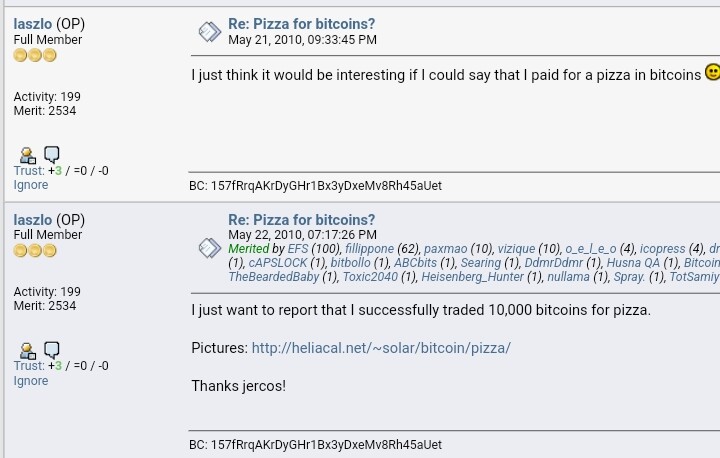Click green Merited link in second post
The image size is (720, 458).
[248, 249]
